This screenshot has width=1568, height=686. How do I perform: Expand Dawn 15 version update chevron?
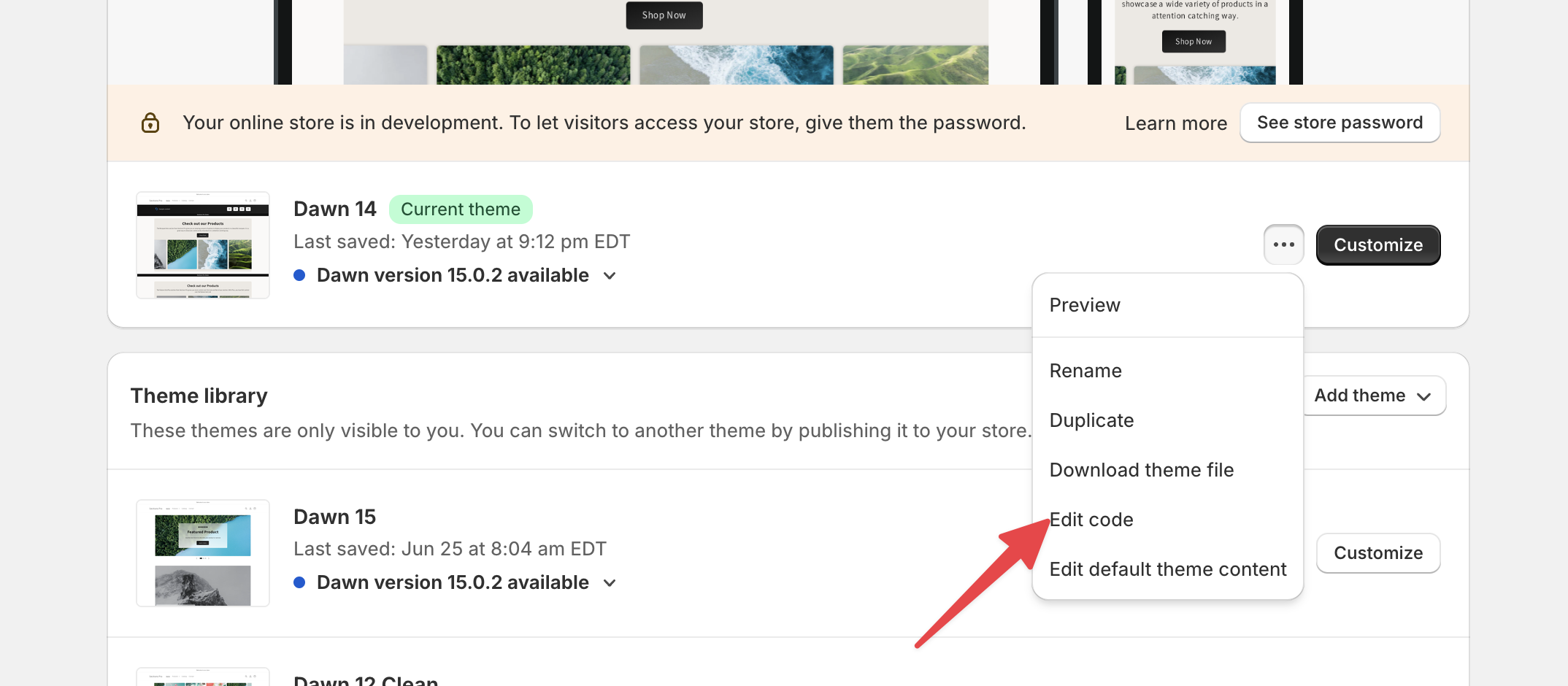[610, 583]
